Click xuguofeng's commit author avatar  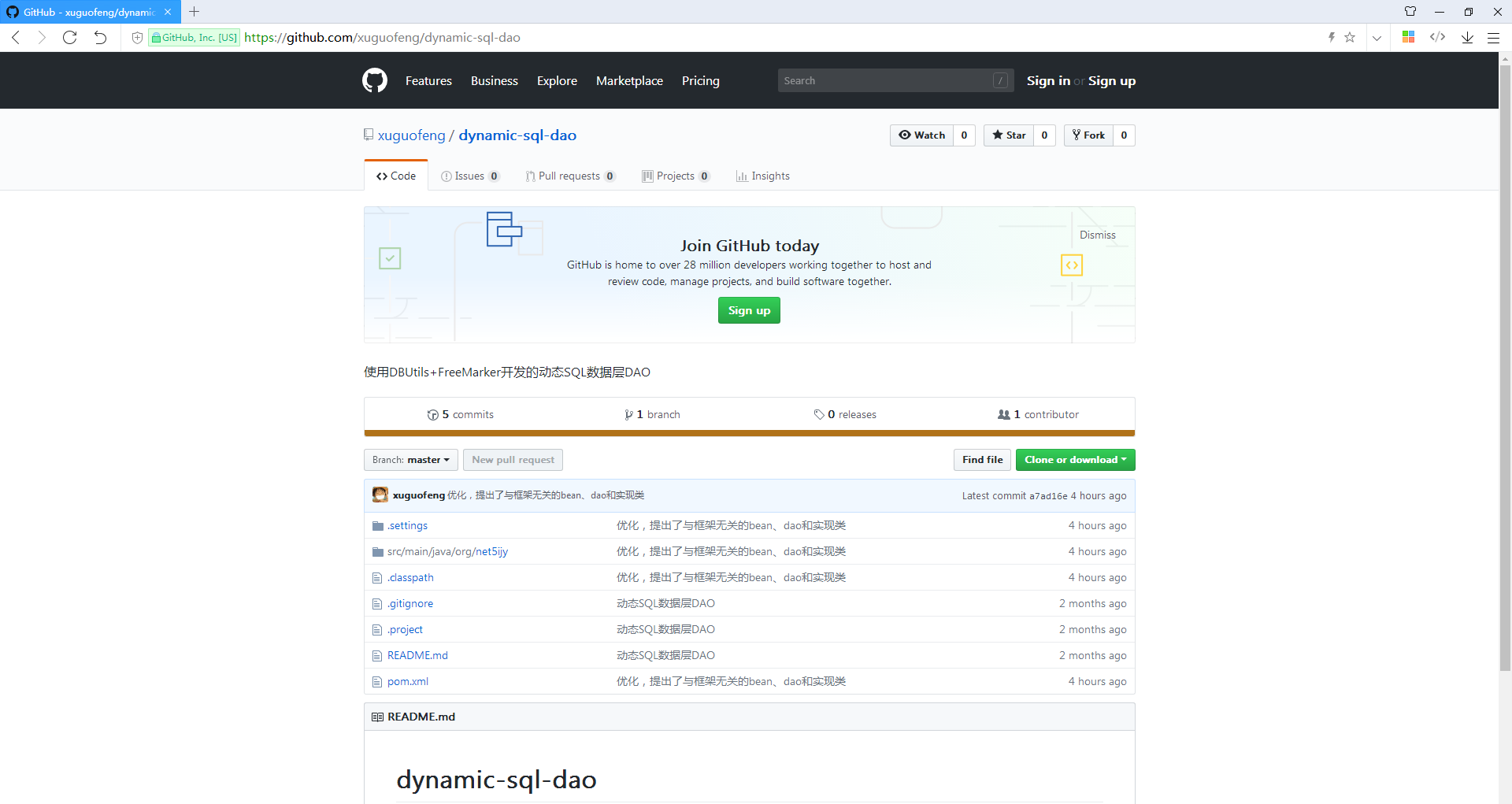[x=380, y=495]
